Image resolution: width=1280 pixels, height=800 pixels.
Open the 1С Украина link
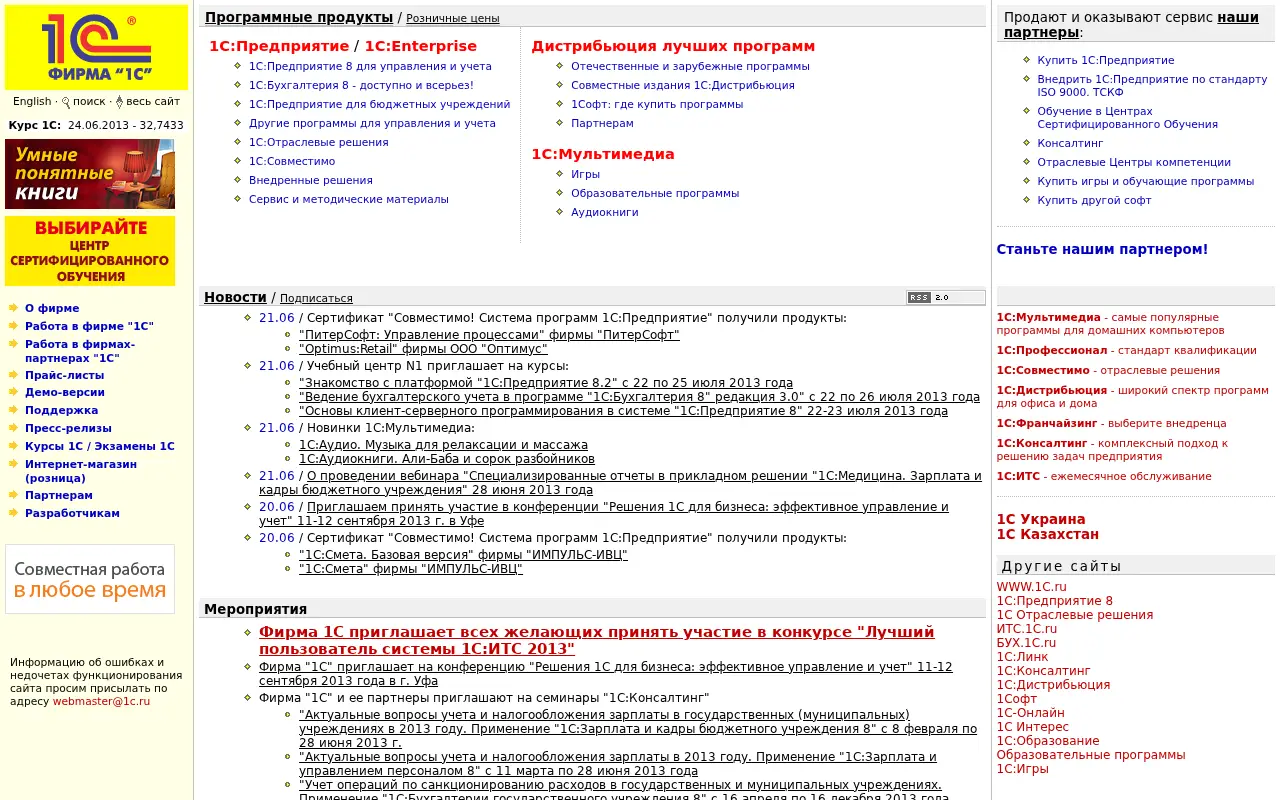[1041, 519]
